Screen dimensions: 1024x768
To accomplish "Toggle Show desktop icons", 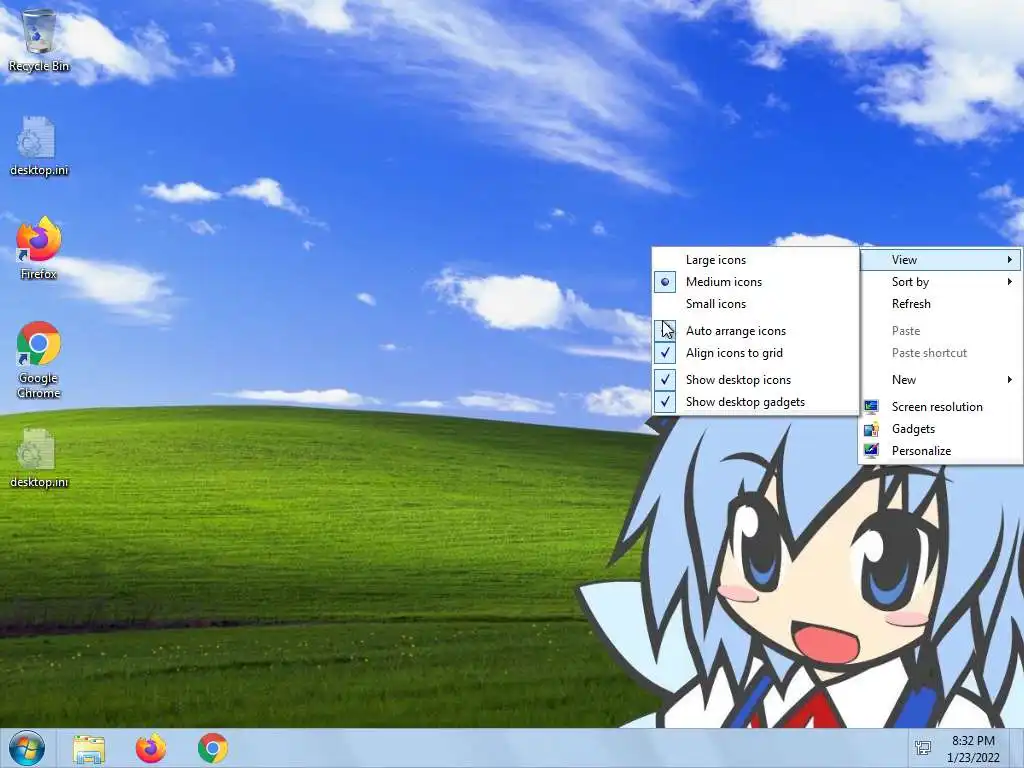I will coord(756,379).
